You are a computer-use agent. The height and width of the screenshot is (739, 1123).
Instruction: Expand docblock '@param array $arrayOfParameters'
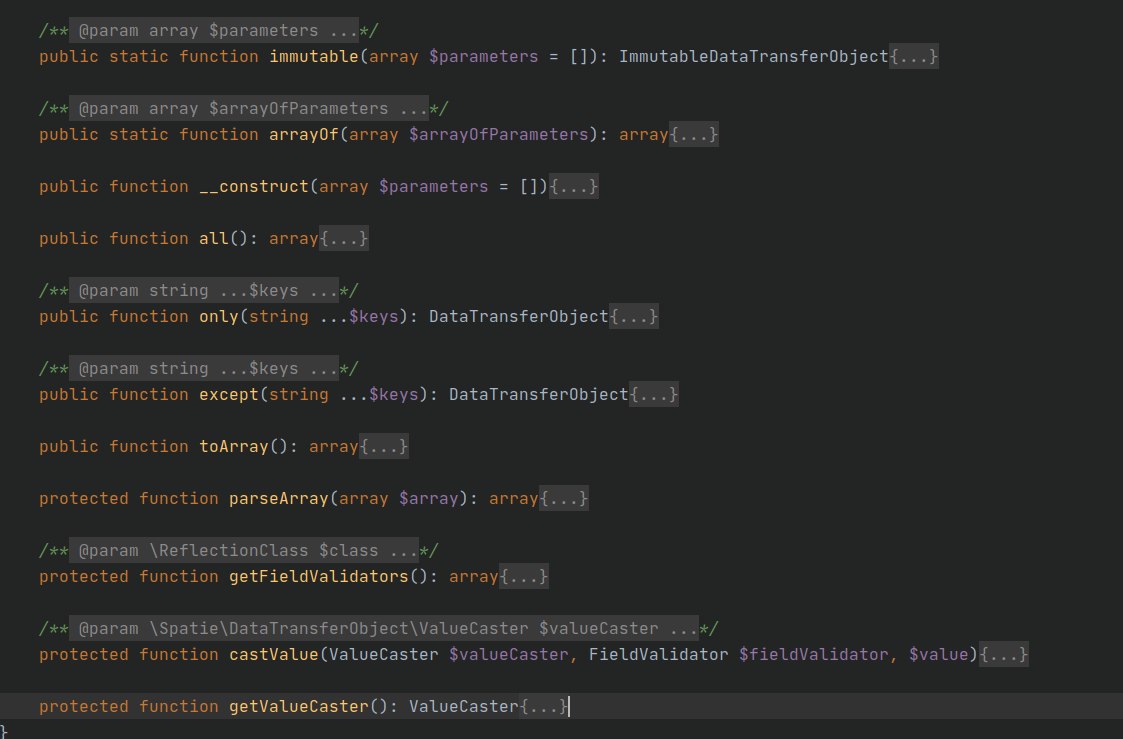coord(249,109)
